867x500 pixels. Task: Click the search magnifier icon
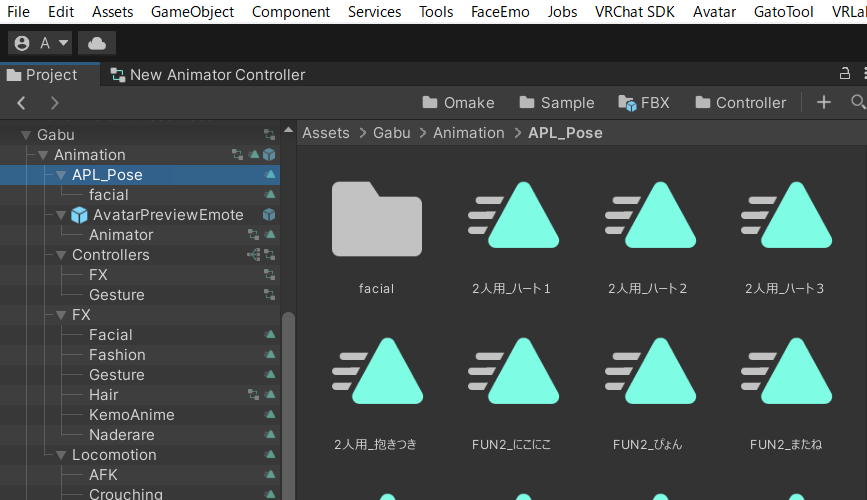click(857, 102)
